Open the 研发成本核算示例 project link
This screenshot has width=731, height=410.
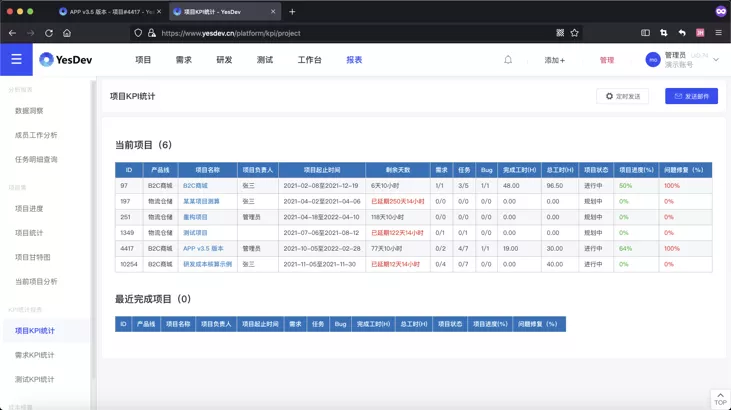click(x=207, y=264)
